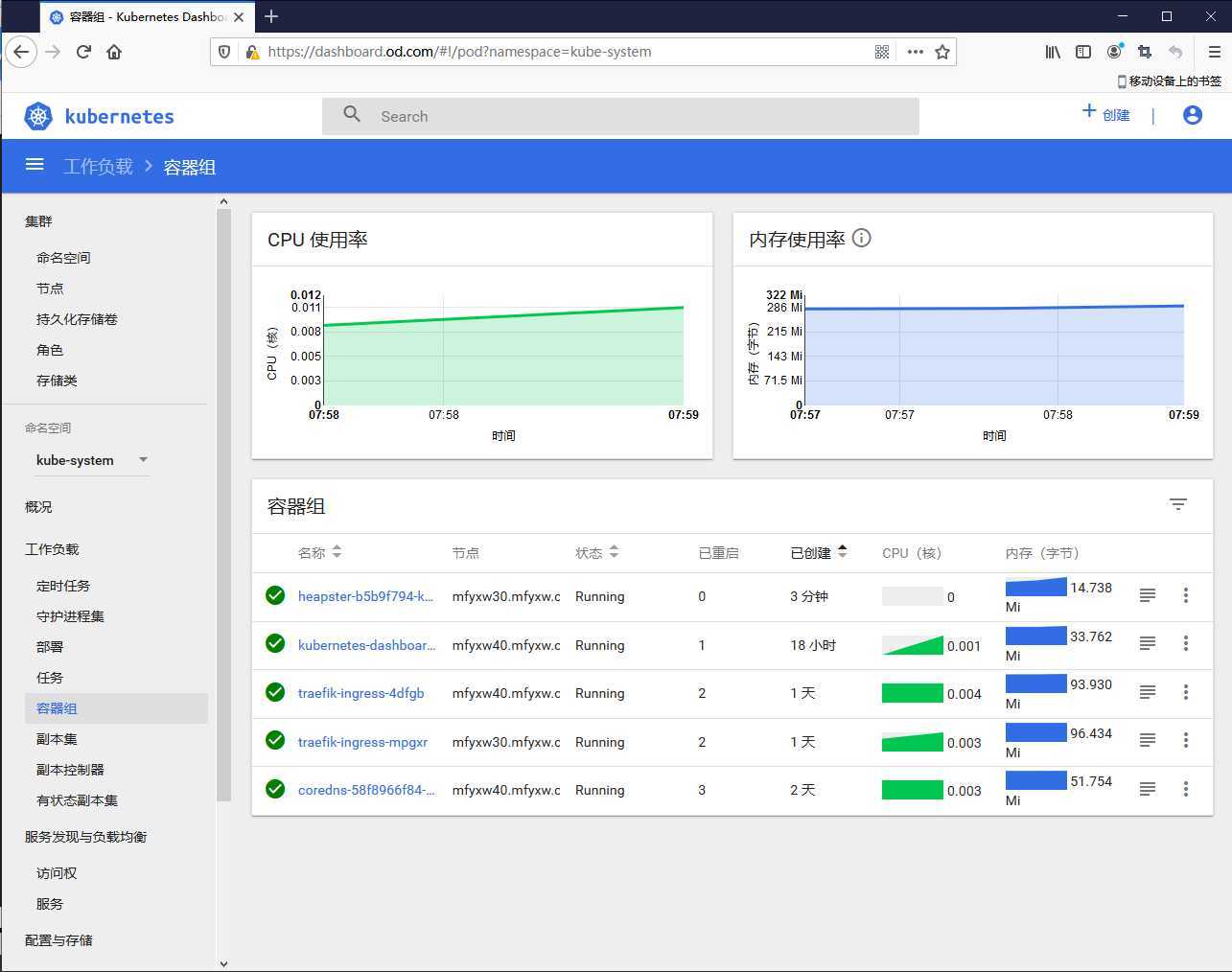Open 副本集 sidebar item

click(57, 739)
